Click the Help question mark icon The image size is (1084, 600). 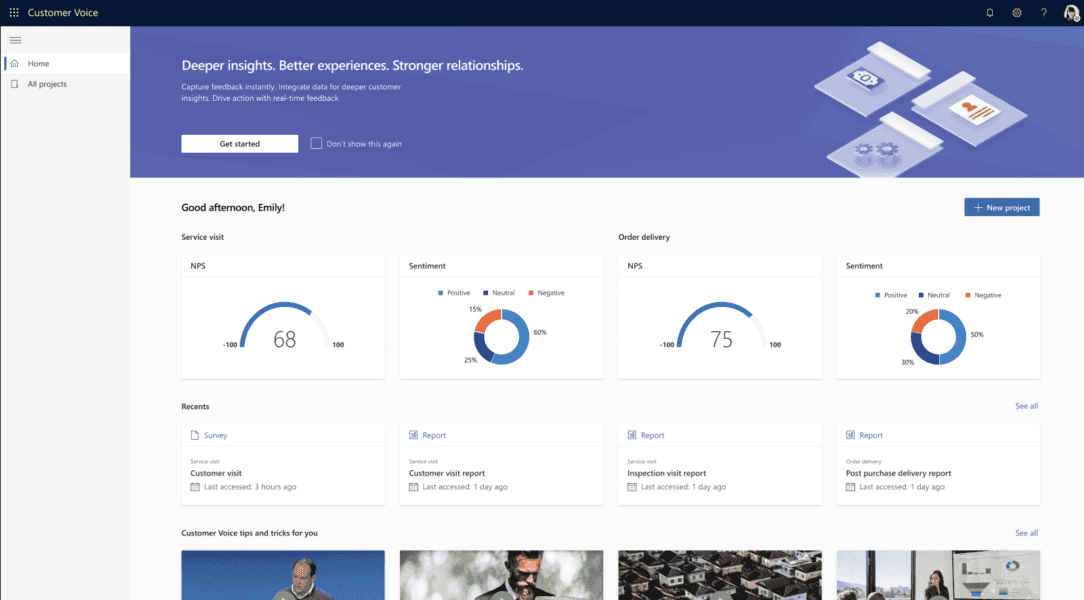[1043, 12]
